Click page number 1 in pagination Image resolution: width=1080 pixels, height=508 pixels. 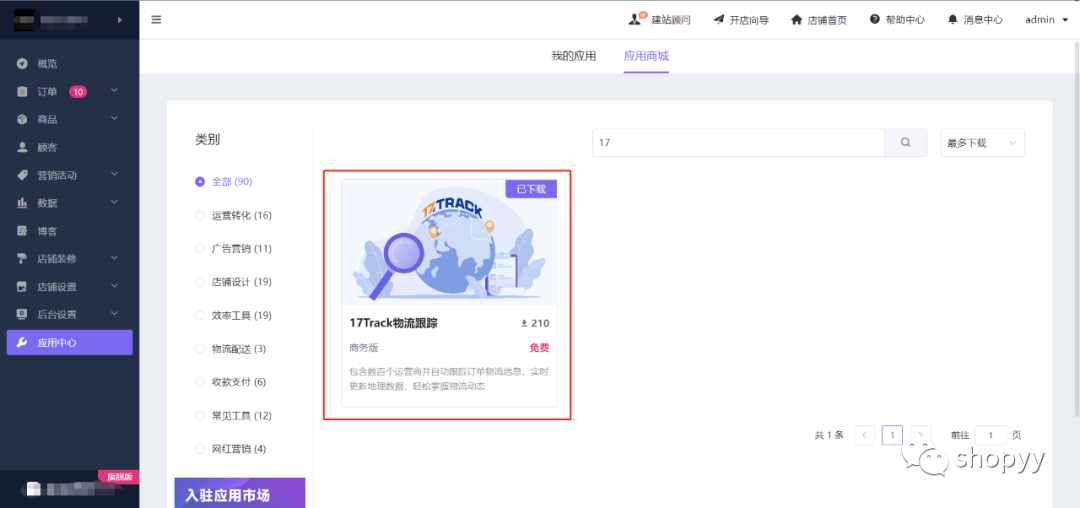[x=892, y=435]
